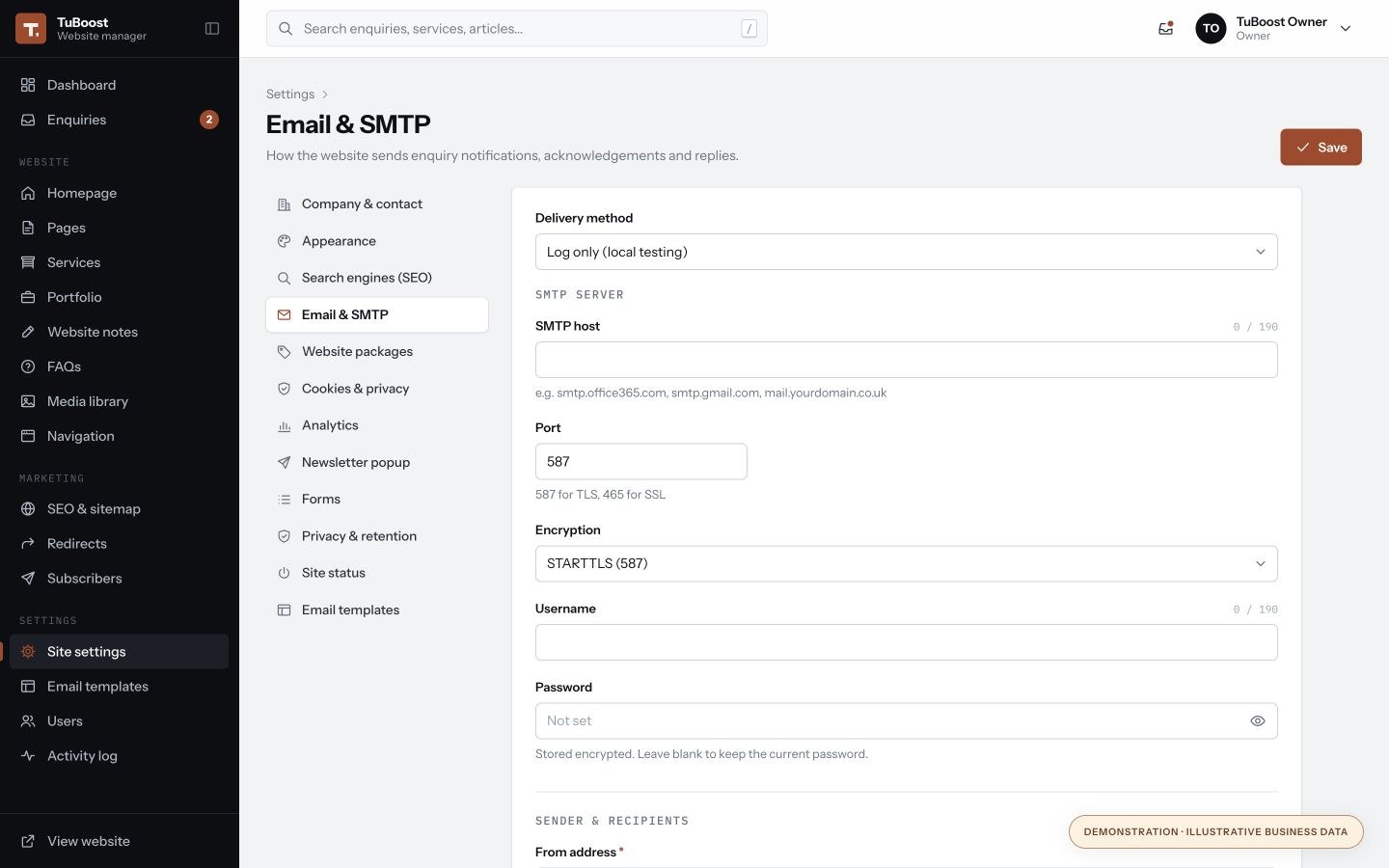
Task: Click the View website external link icon
Action: (28, 841)
